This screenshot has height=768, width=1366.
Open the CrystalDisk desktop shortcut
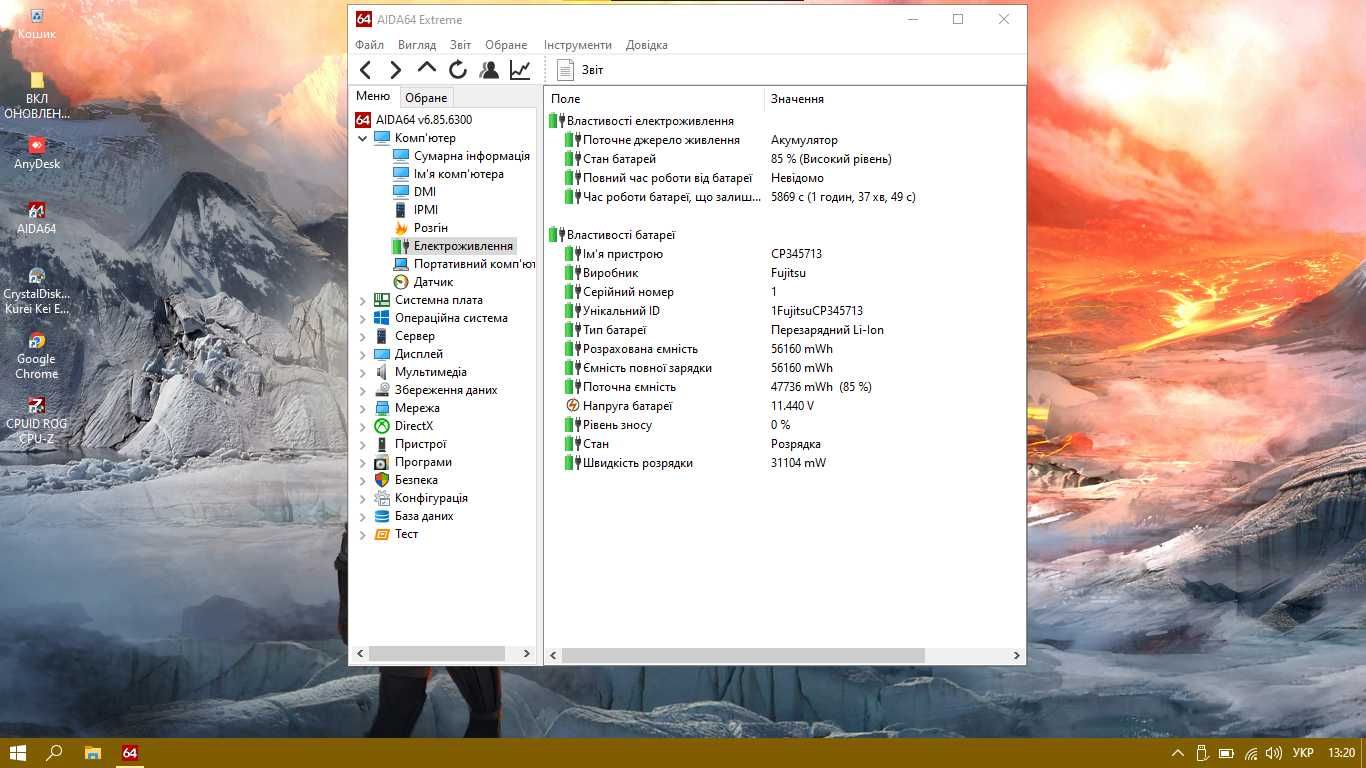[37, 290]
